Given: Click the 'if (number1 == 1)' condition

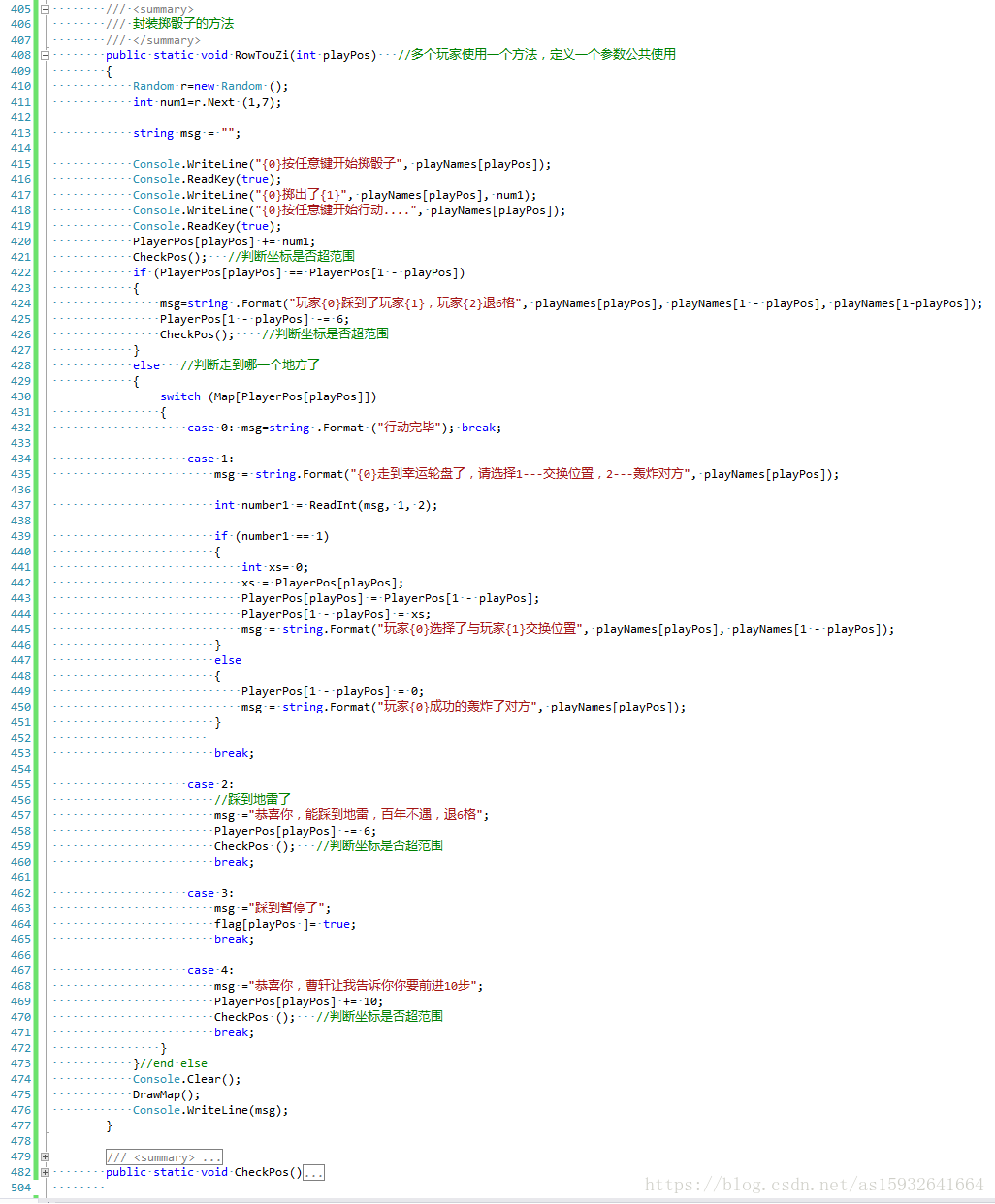Looking at the screenshot, I should point(272,536).
